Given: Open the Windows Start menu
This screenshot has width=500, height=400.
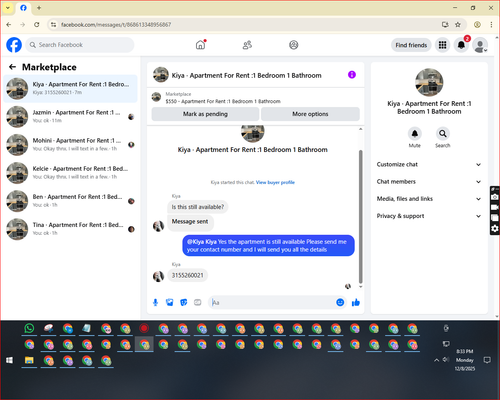Looking at the screenshot, I should [x=10, y=360].
